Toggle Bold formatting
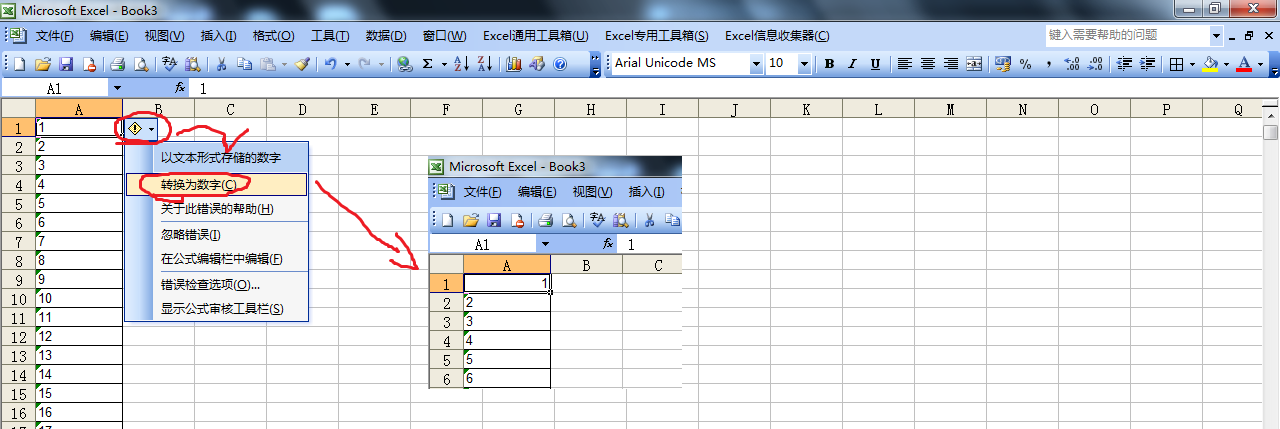This screenshot has width=1280, height=429. 829,64
